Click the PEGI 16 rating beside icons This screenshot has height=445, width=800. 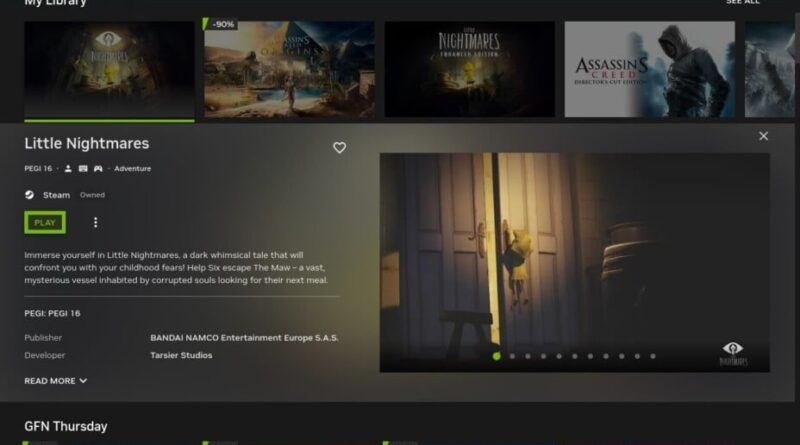pos(38,168)
